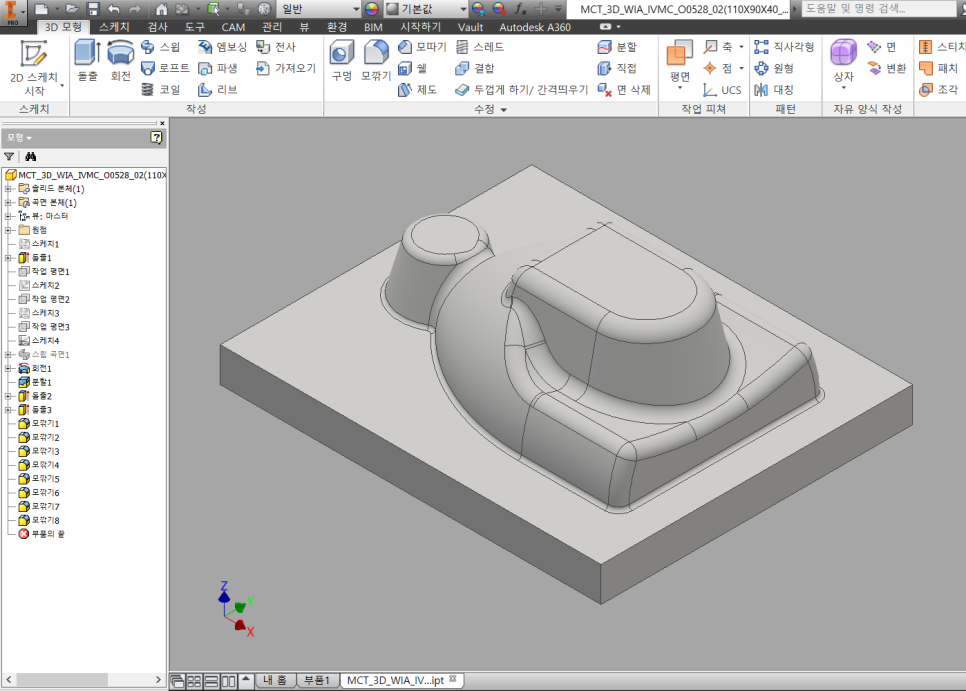This screenshot has width=966, height=691.
Task: Click the help and command search field
Action: click(879, 9)
